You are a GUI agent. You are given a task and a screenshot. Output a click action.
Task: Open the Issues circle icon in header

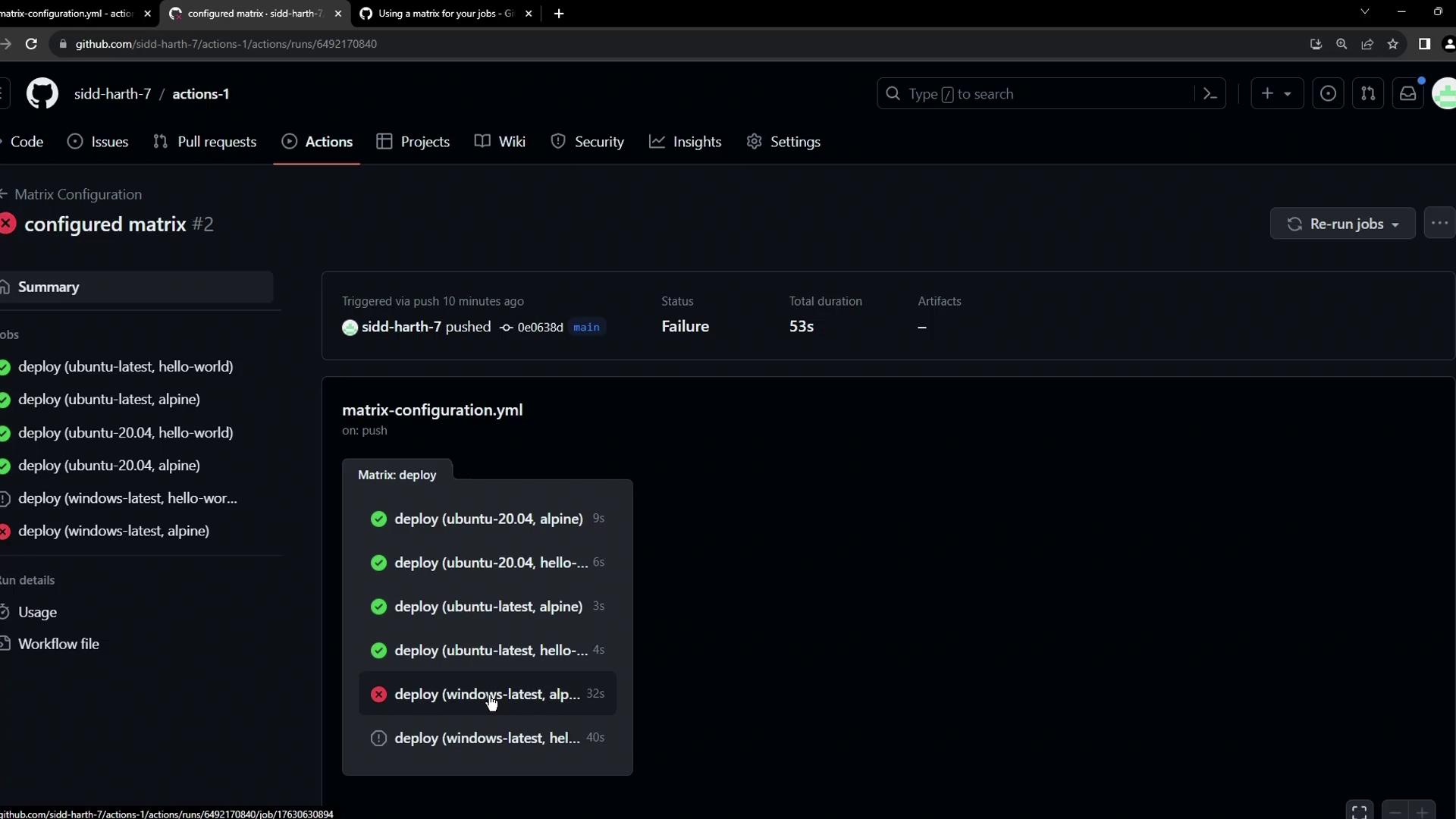(1328, 94)
